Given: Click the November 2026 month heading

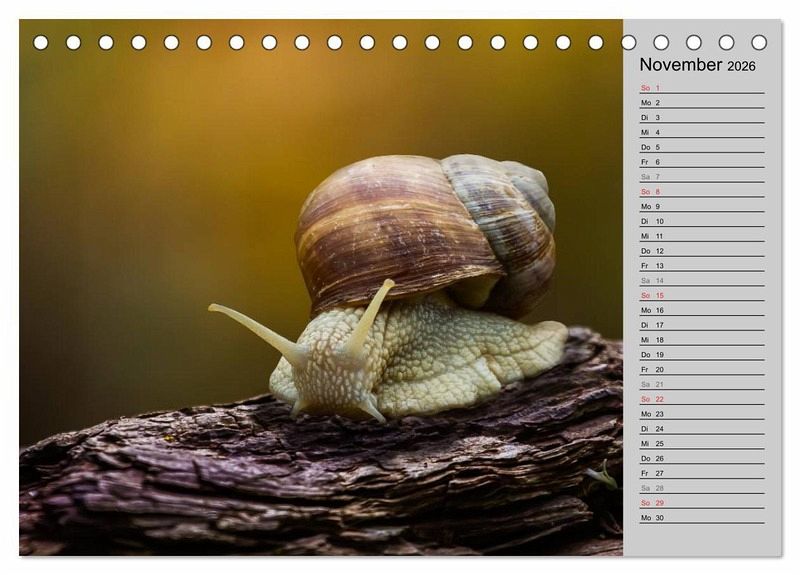Looking at the screenshot, I should (x=697, y=65).
